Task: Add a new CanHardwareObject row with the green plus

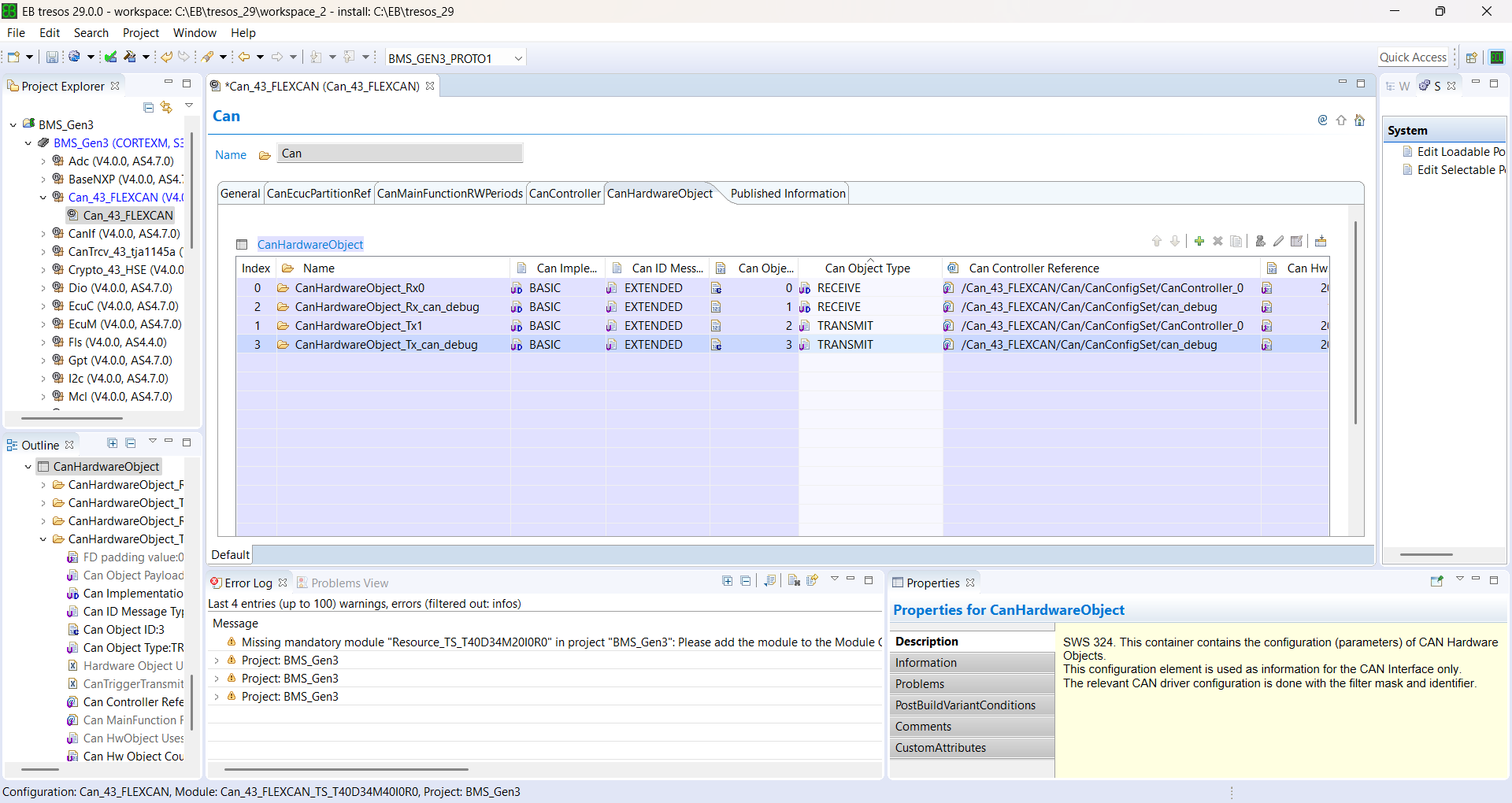Action: (x=1199, y=241)
